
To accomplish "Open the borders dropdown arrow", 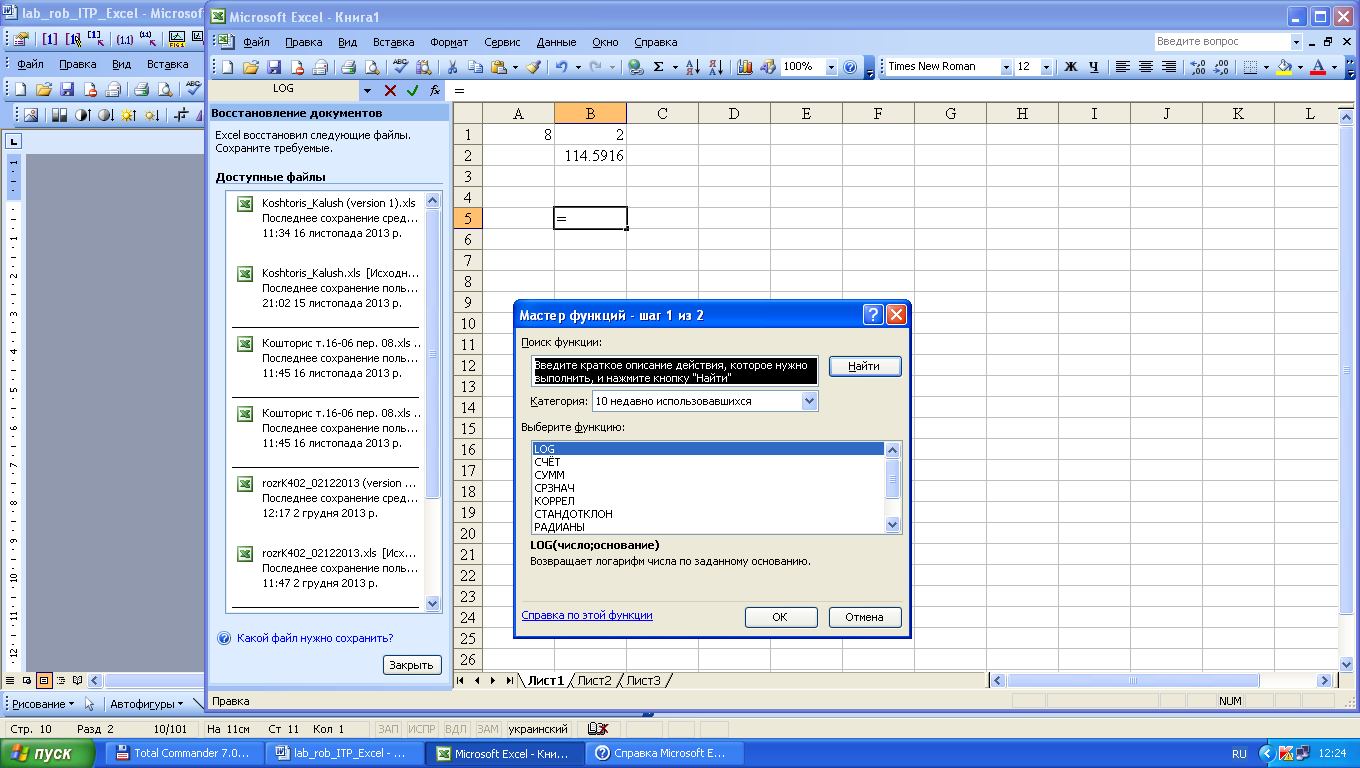I will pos(1266,67).
